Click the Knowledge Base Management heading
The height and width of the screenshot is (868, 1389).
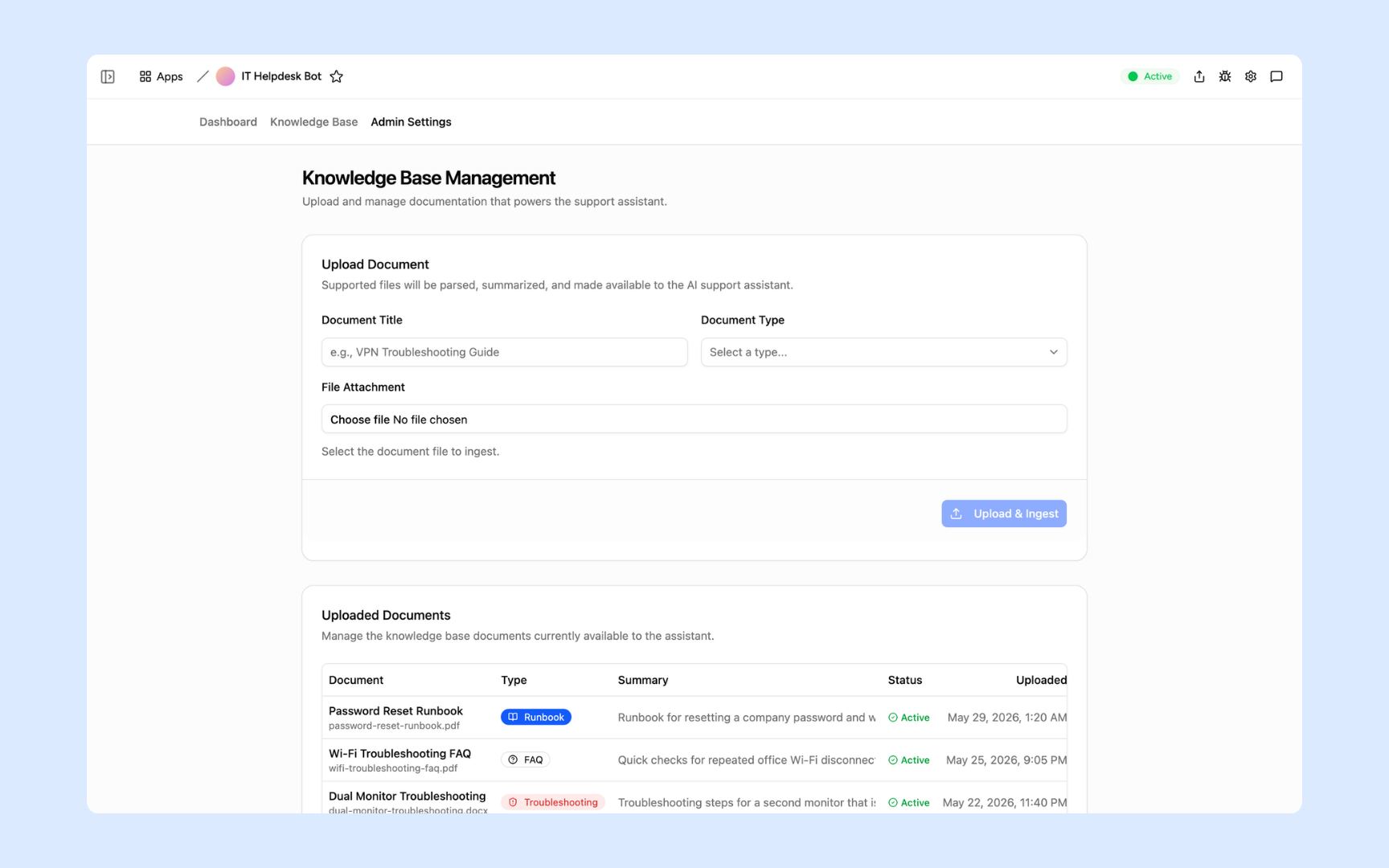pyautogui.click(x=428, y=178)
